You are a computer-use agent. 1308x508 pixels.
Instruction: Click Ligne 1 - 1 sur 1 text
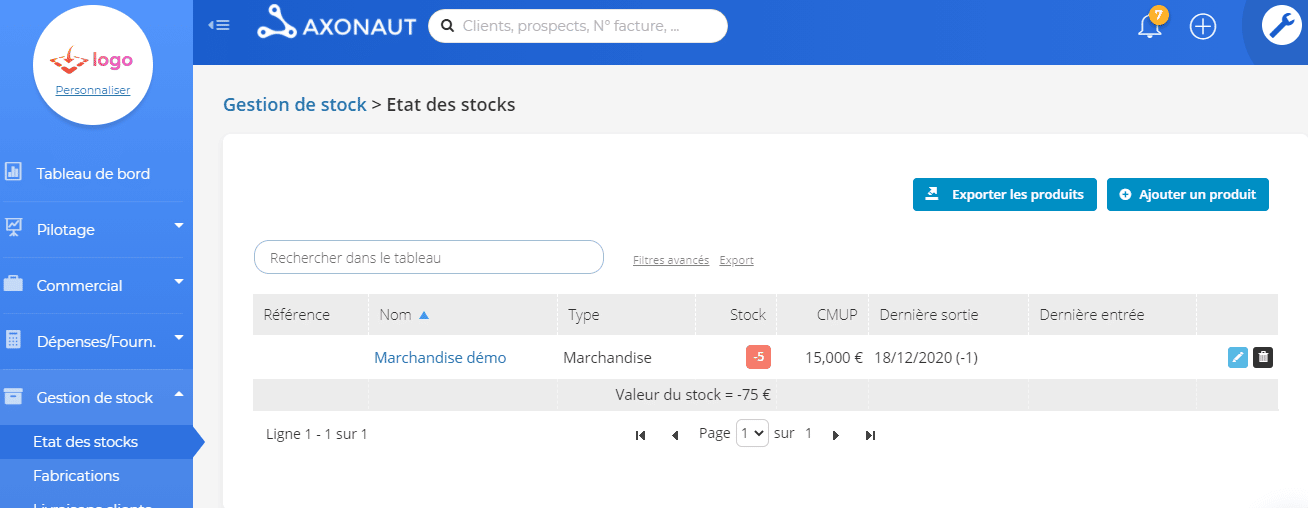[x=317, y=434]
